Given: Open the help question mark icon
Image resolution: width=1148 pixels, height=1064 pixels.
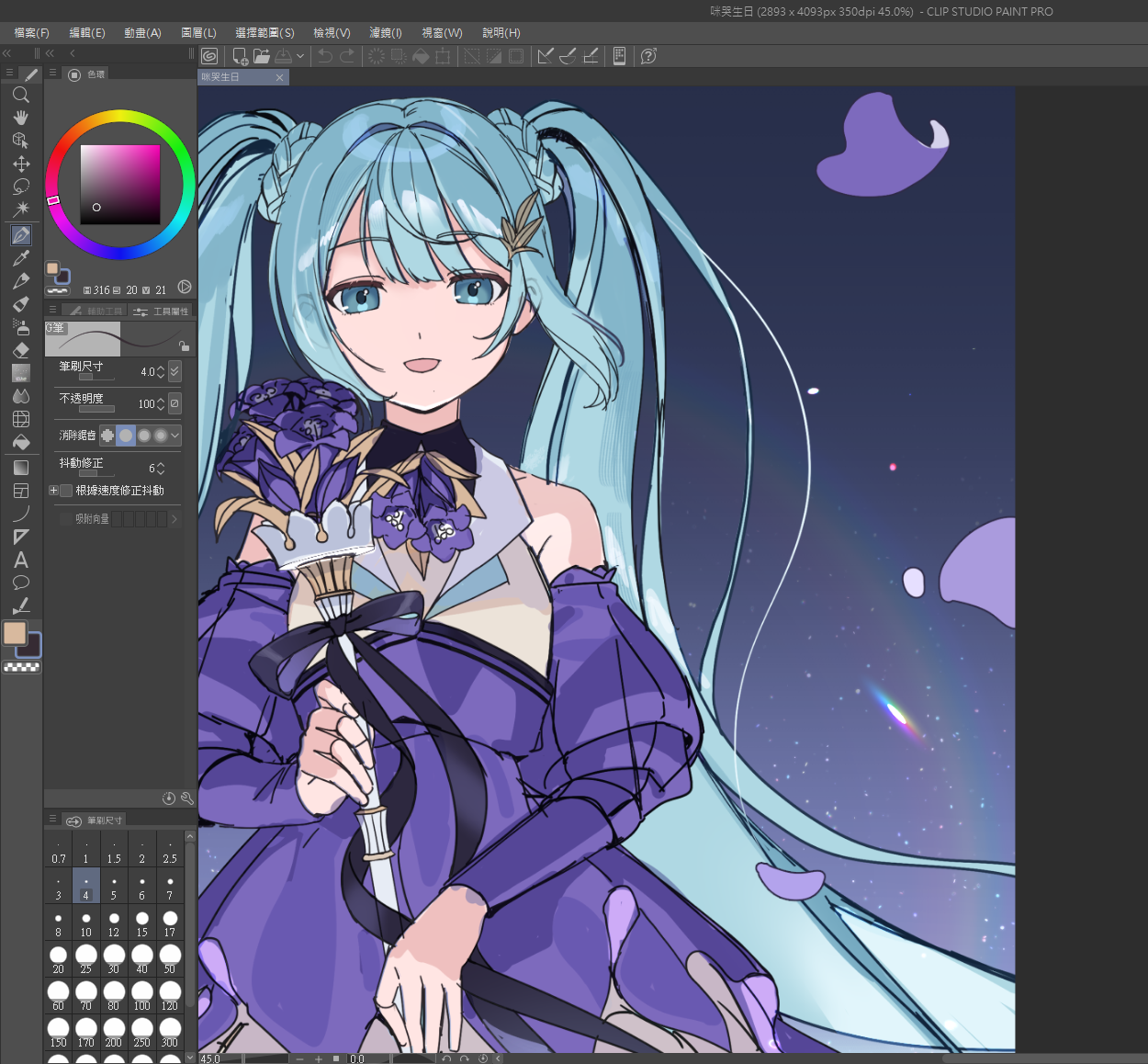Looking at the screenshot, I should [x=648, y=56].
